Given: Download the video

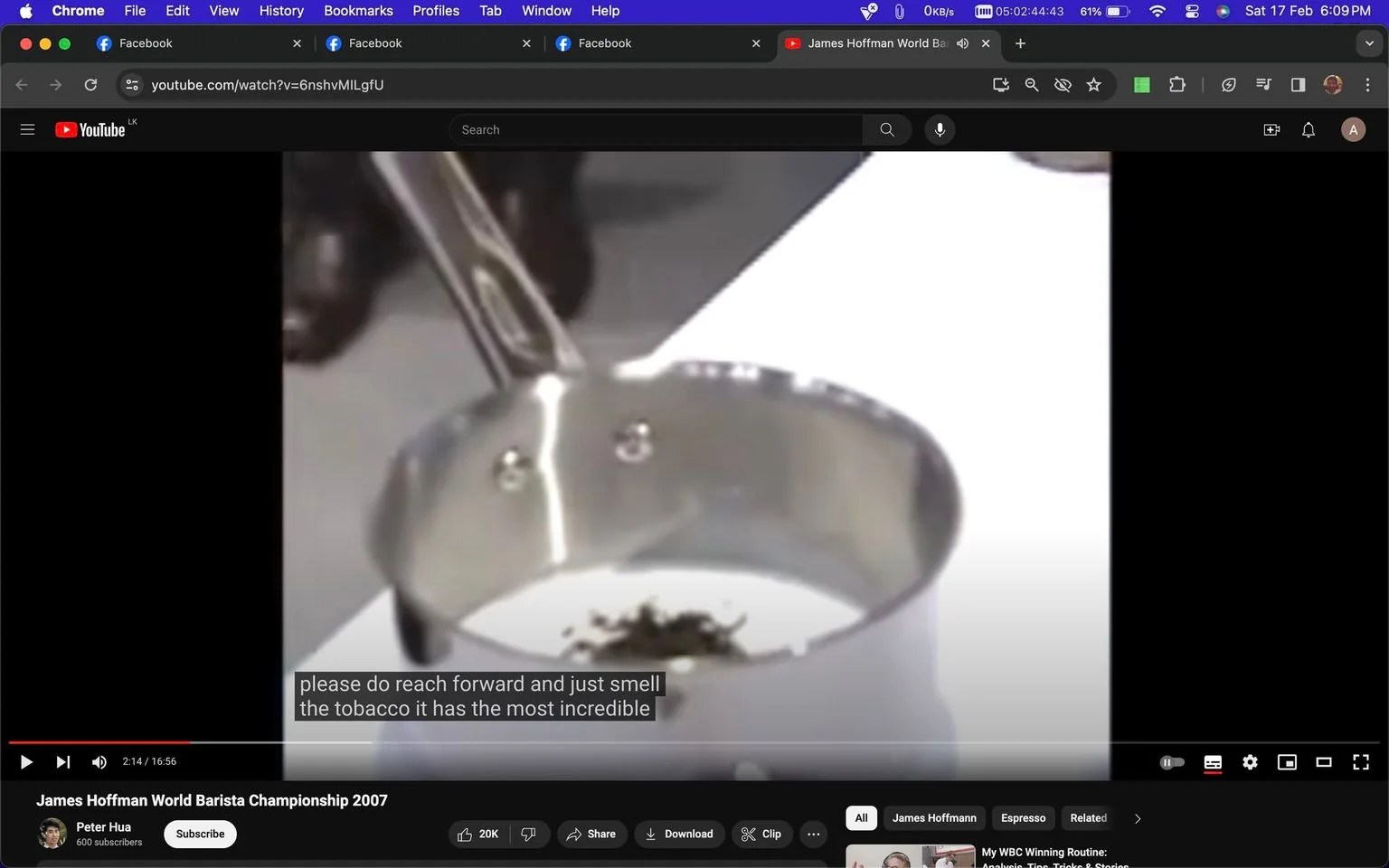Looking at the screenshot, I should (x=679, y=834).
